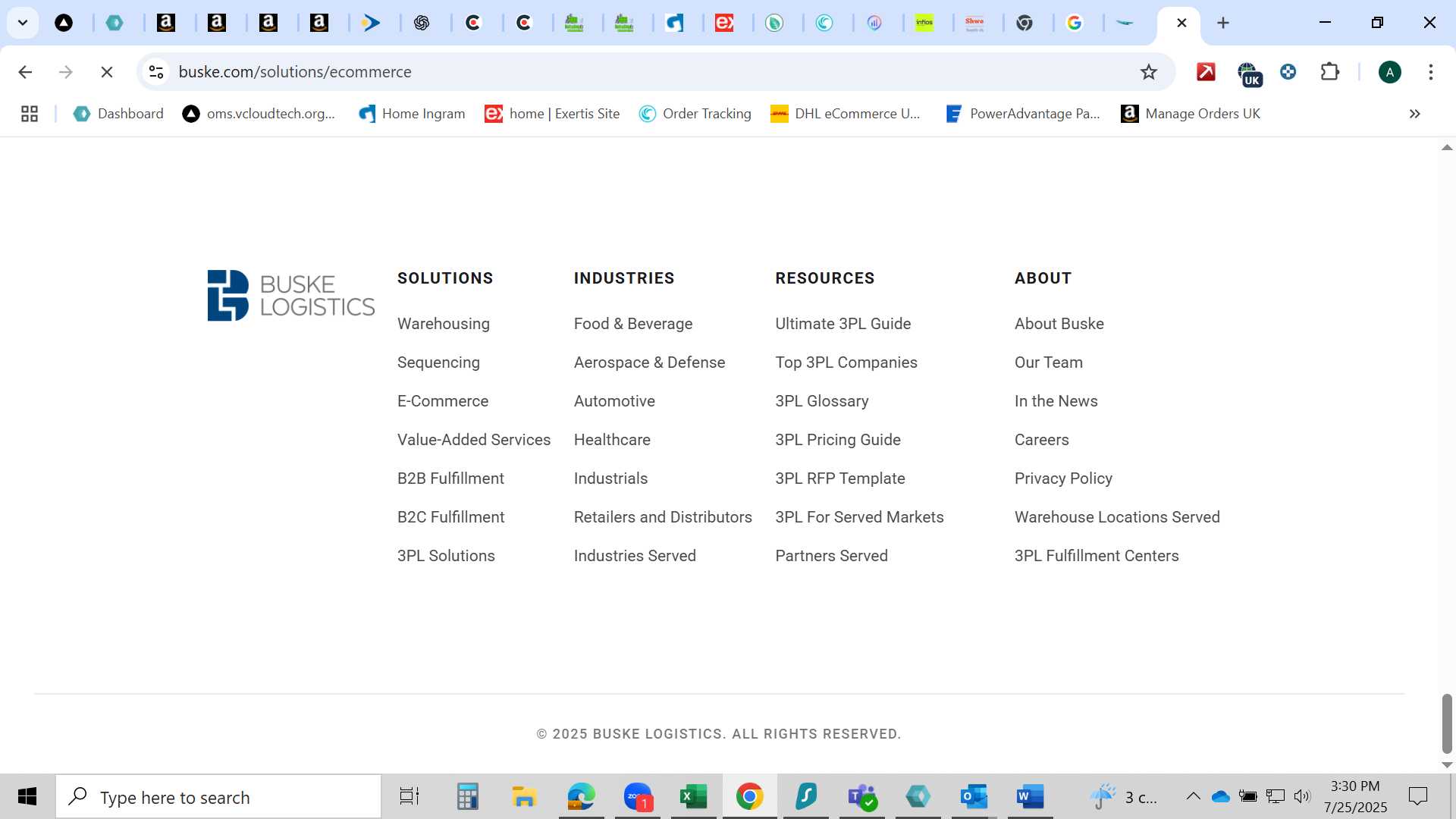
Task: Open the Healthcare industry link
Action: (612, 440)
